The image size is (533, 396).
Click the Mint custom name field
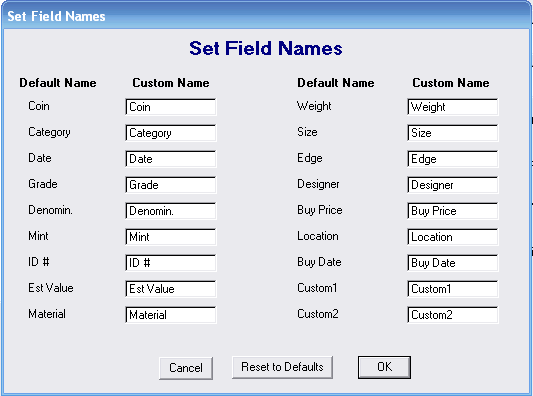point(171,237)
